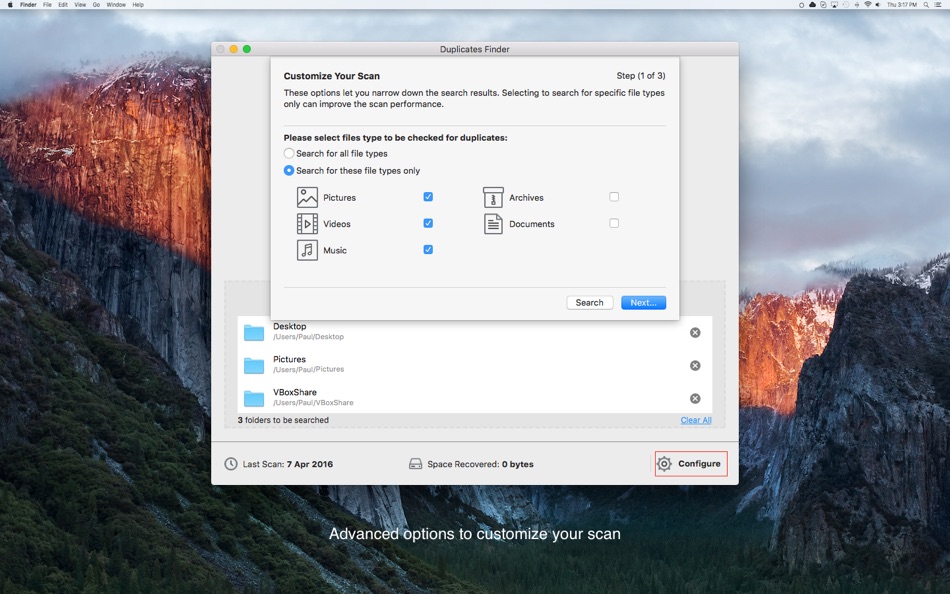Uncheck the Pictures checkbox

428,196
